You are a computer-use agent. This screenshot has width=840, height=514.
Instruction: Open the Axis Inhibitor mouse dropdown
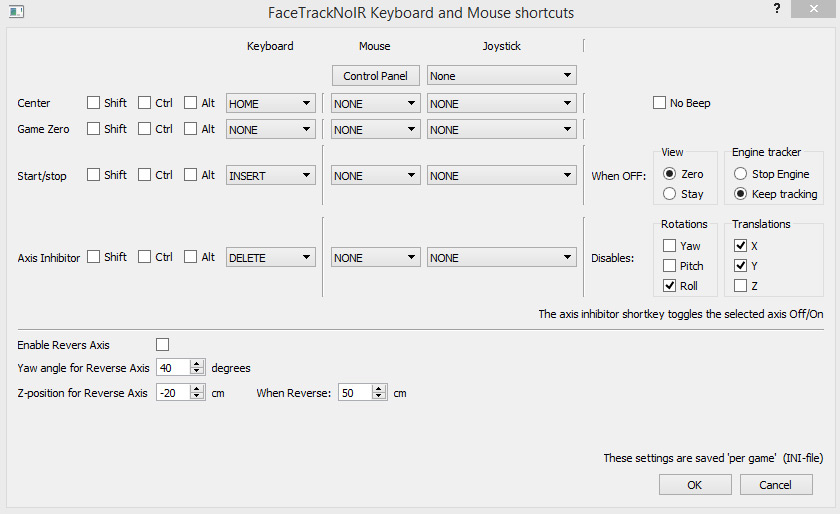click(376, 257)
